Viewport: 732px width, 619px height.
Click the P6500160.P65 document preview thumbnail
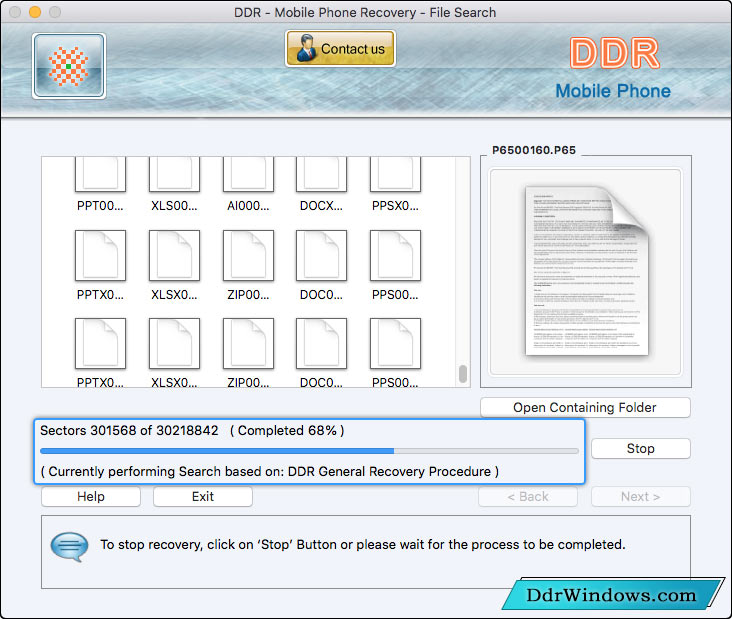587,271
